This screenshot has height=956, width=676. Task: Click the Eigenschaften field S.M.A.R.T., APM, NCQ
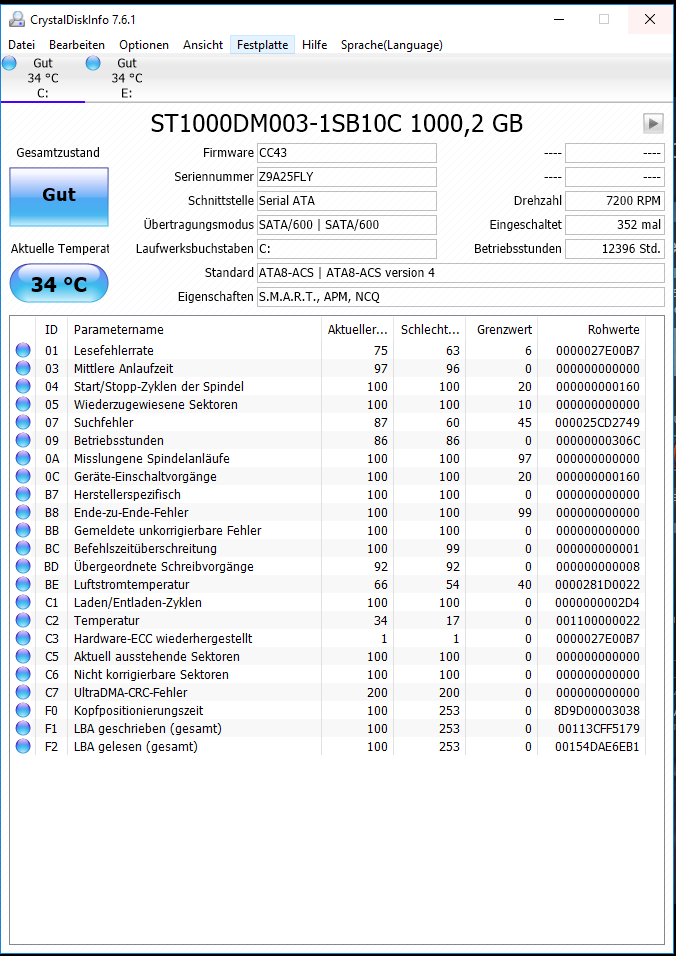(x=461, y=297)
